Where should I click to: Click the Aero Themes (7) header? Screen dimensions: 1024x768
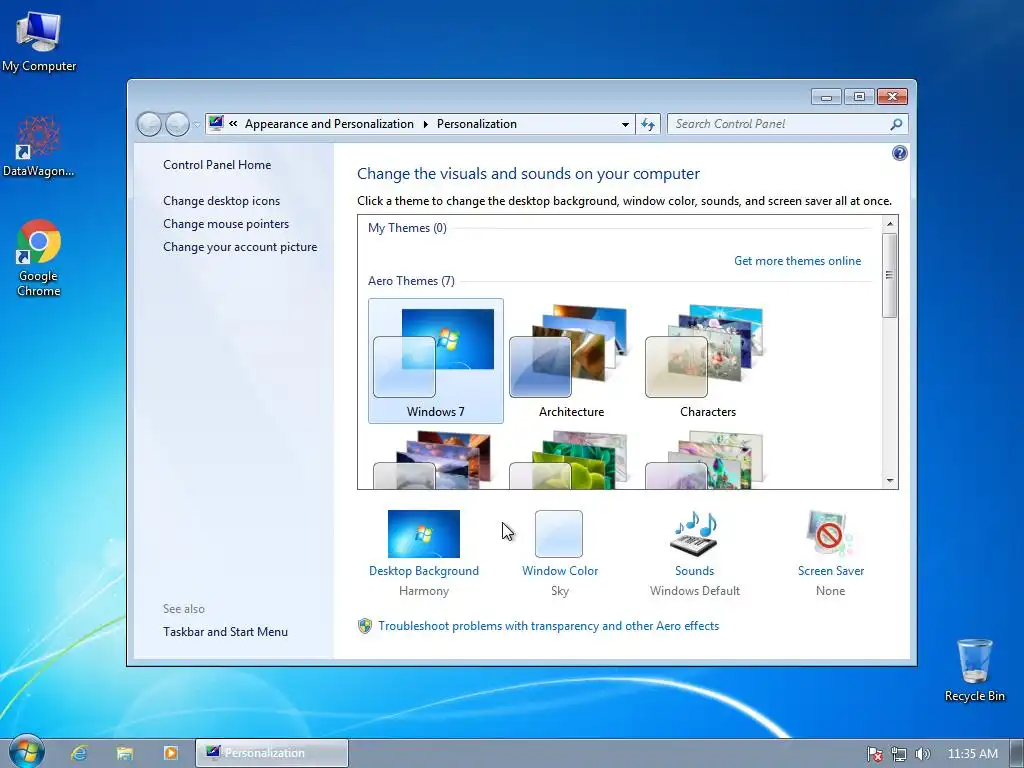click(x=411, y=281)
